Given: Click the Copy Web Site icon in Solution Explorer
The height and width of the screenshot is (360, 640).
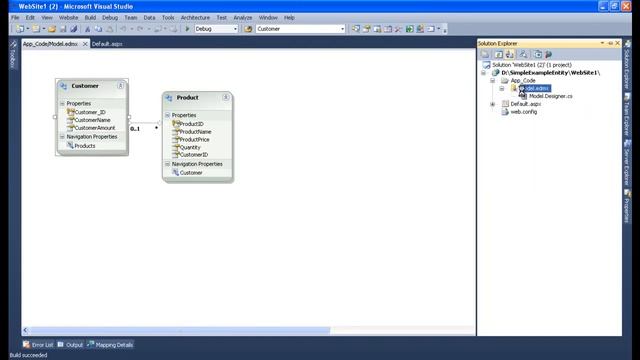Looking at the screenshot, I should pyautogui.click(x=538, y=54).
